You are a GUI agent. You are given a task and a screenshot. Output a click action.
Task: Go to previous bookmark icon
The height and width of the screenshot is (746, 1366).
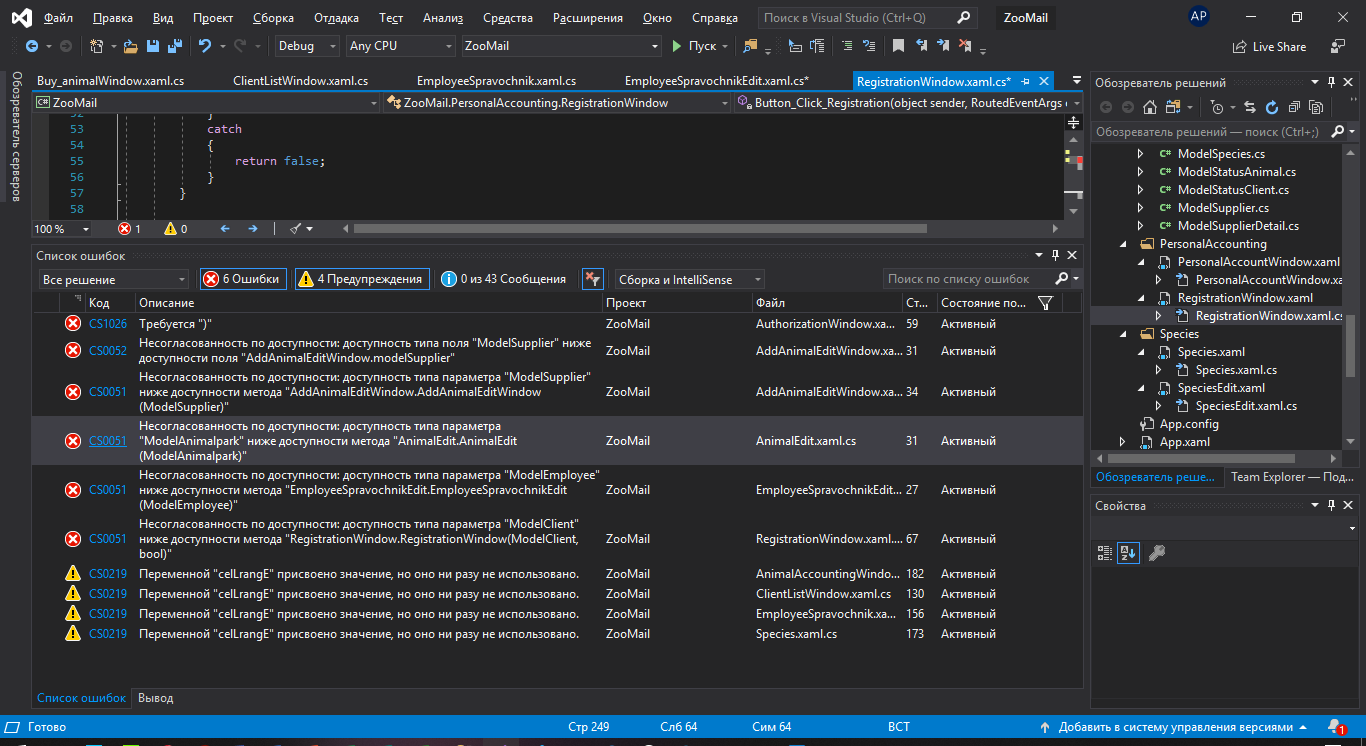point(920,46)
